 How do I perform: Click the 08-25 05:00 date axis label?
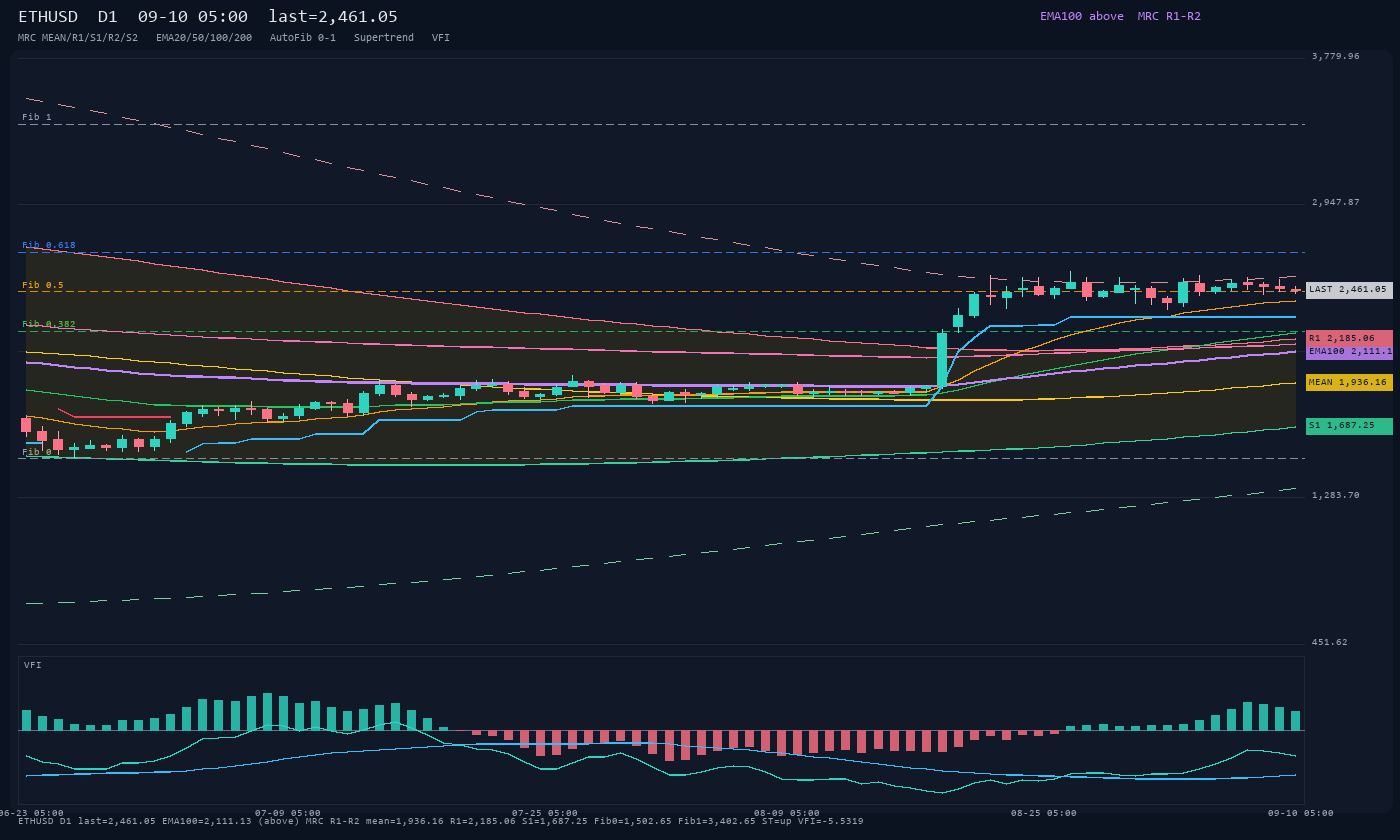(x=1044, y=813)
